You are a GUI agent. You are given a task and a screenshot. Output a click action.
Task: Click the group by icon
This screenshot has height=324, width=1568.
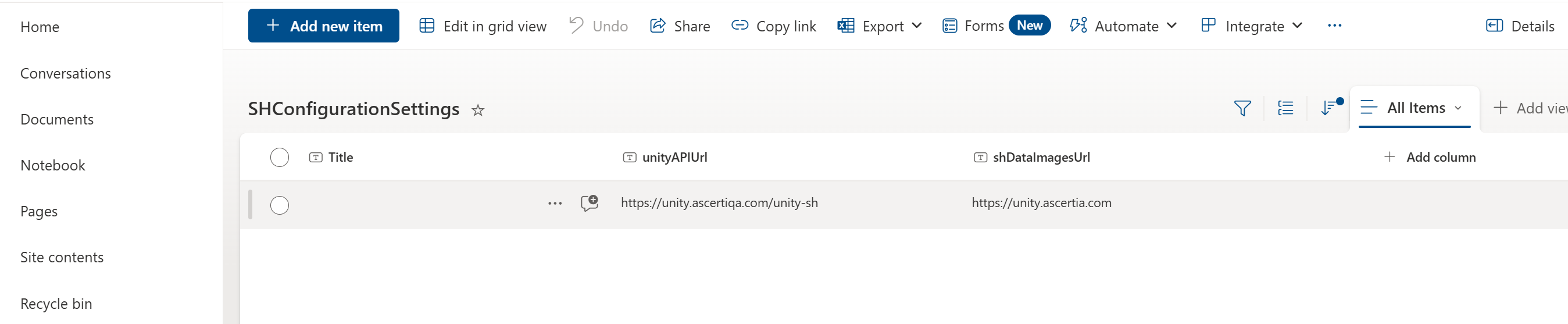(1285, 108)
